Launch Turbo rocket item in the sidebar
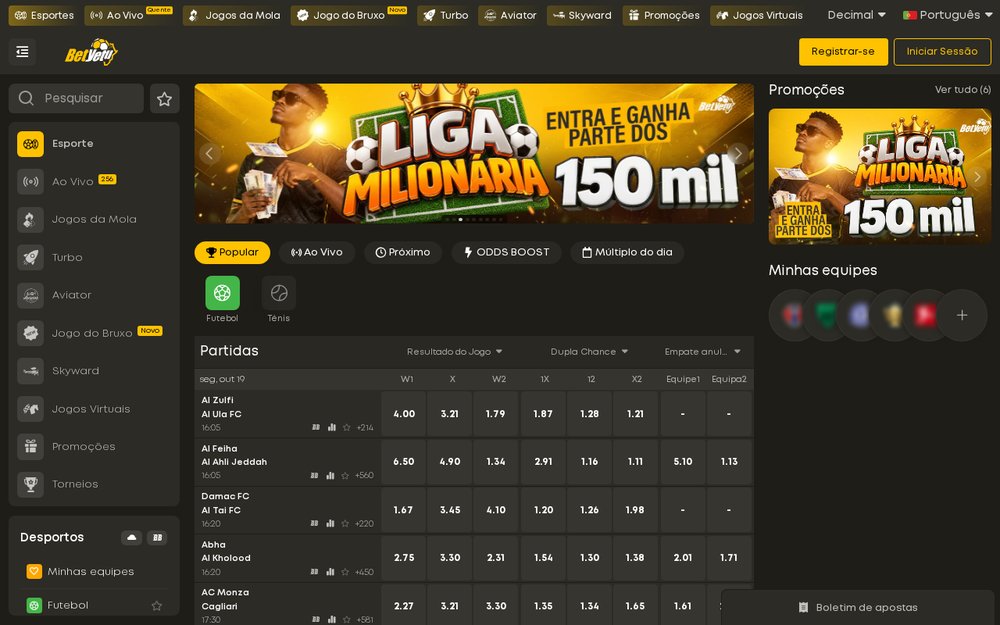 coord(94,258)
